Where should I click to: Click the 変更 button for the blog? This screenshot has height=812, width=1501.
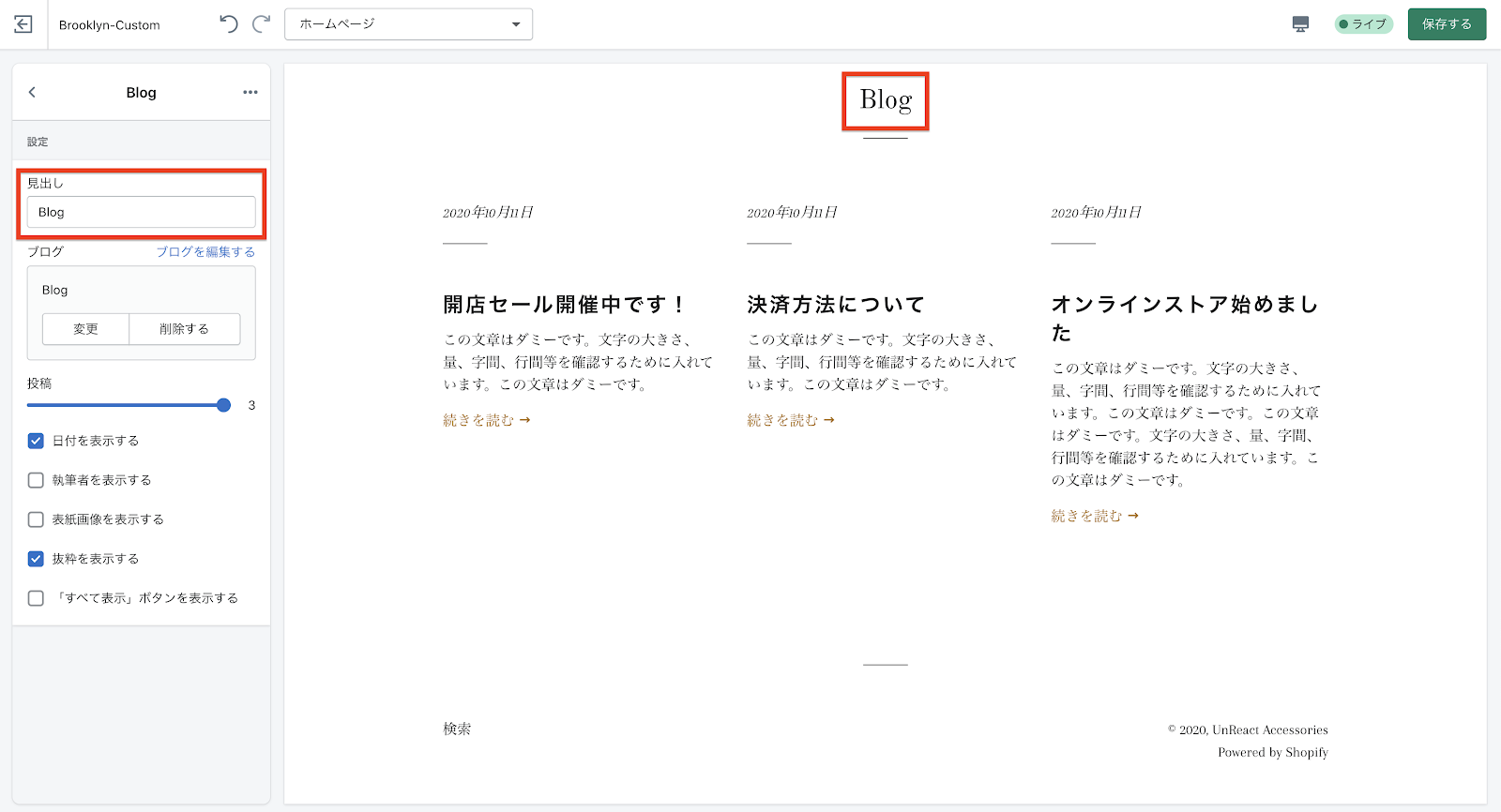pos(85,329)
